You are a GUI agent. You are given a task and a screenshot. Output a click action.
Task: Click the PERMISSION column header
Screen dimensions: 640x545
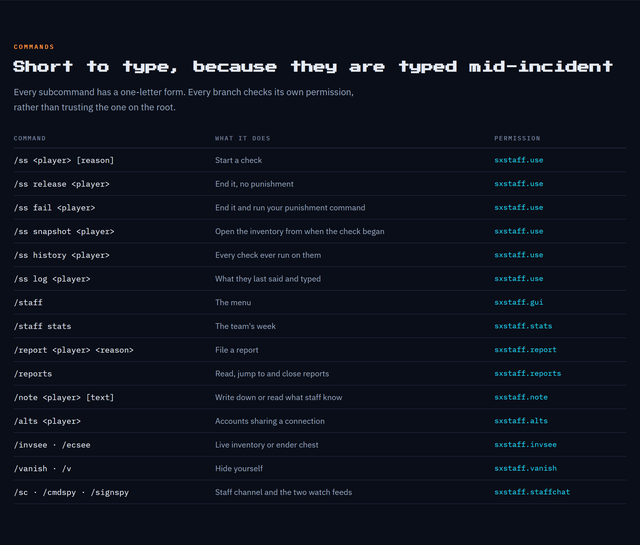(517, 138)
